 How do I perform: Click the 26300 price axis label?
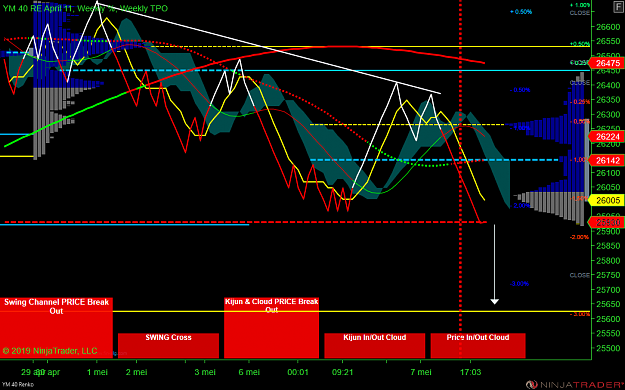pyautogui.click(x=608, y=114)
